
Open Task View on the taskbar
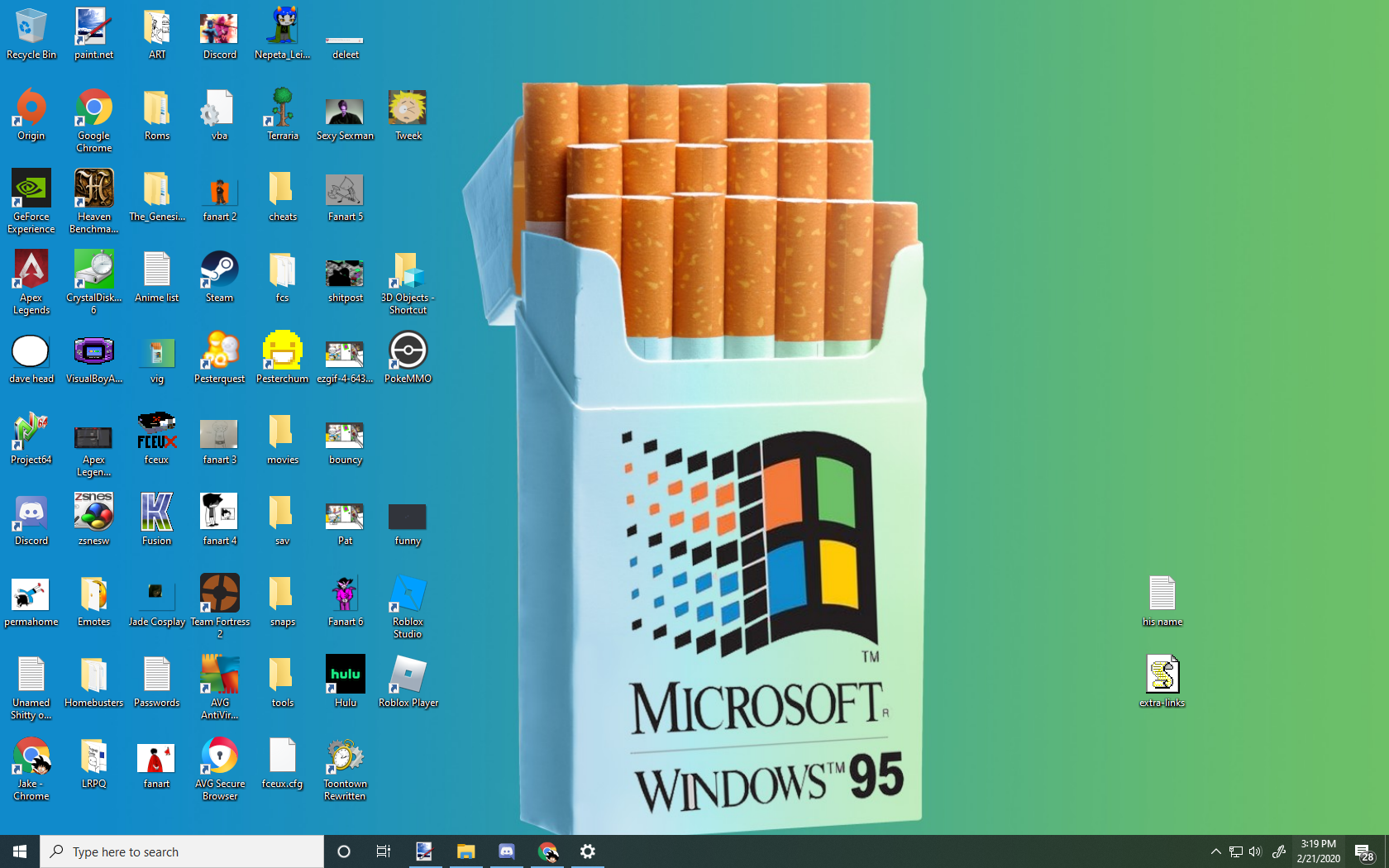(x=384, y=851)
